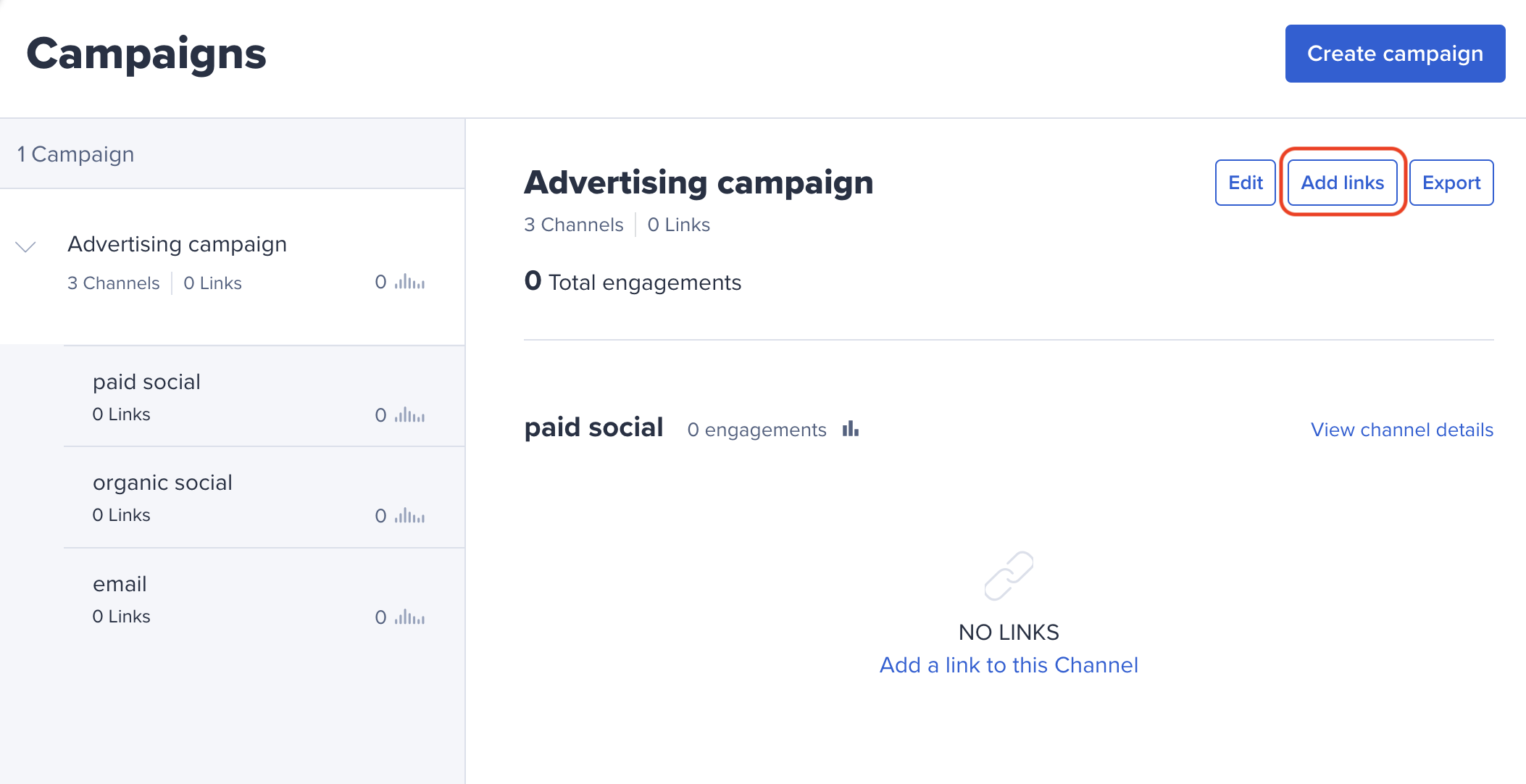
Task: Click the 1 Campaign header label
Action: [75, 154]
